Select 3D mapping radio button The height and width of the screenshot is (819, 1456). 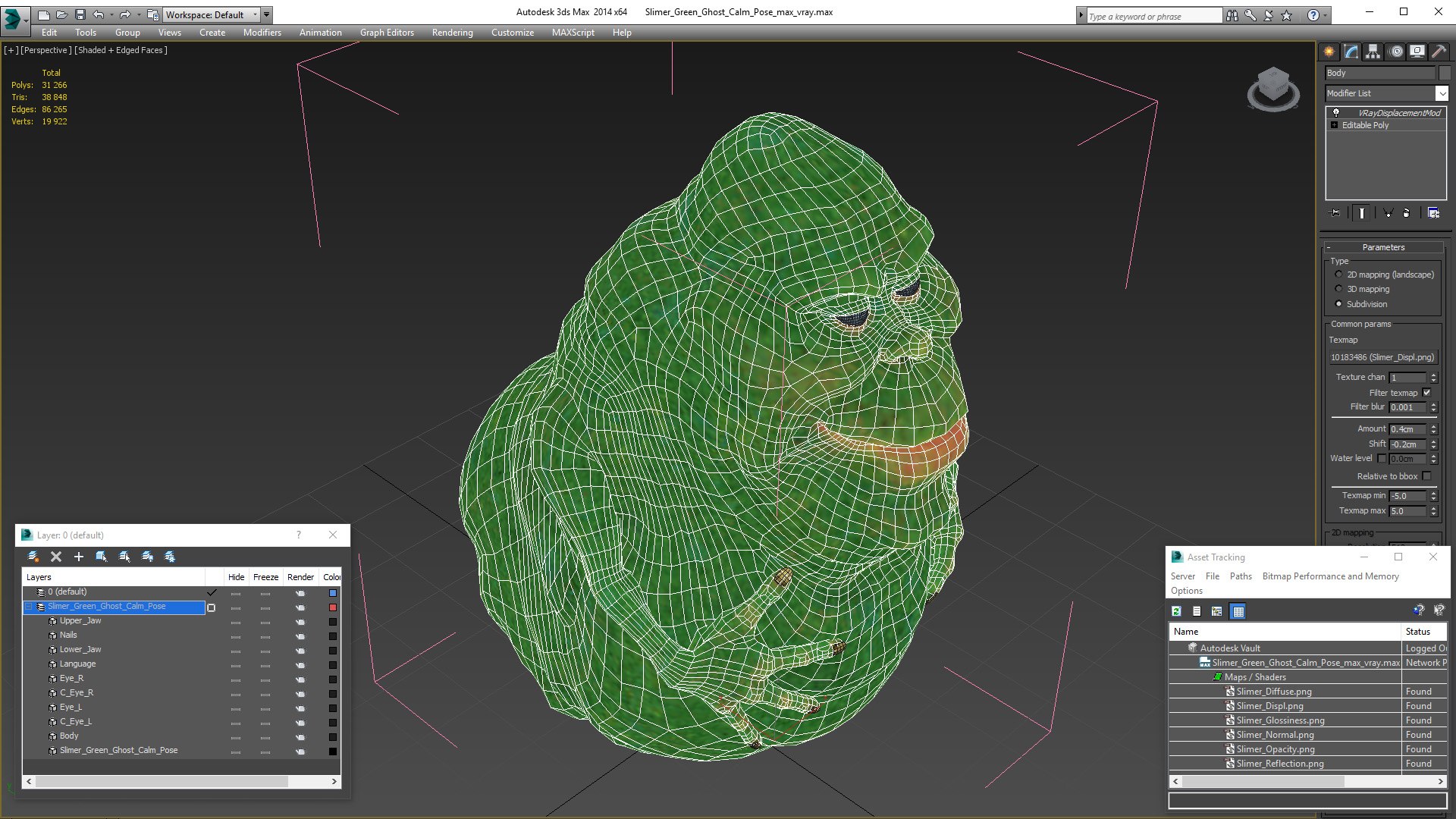tap(1338, 289)
